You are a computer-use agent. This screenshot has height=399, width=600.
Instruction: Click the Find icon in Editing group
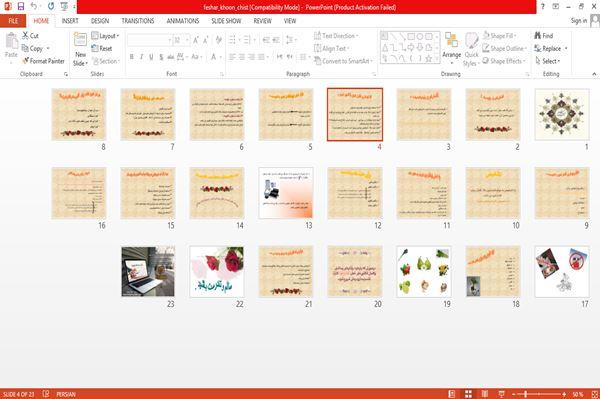538,35
